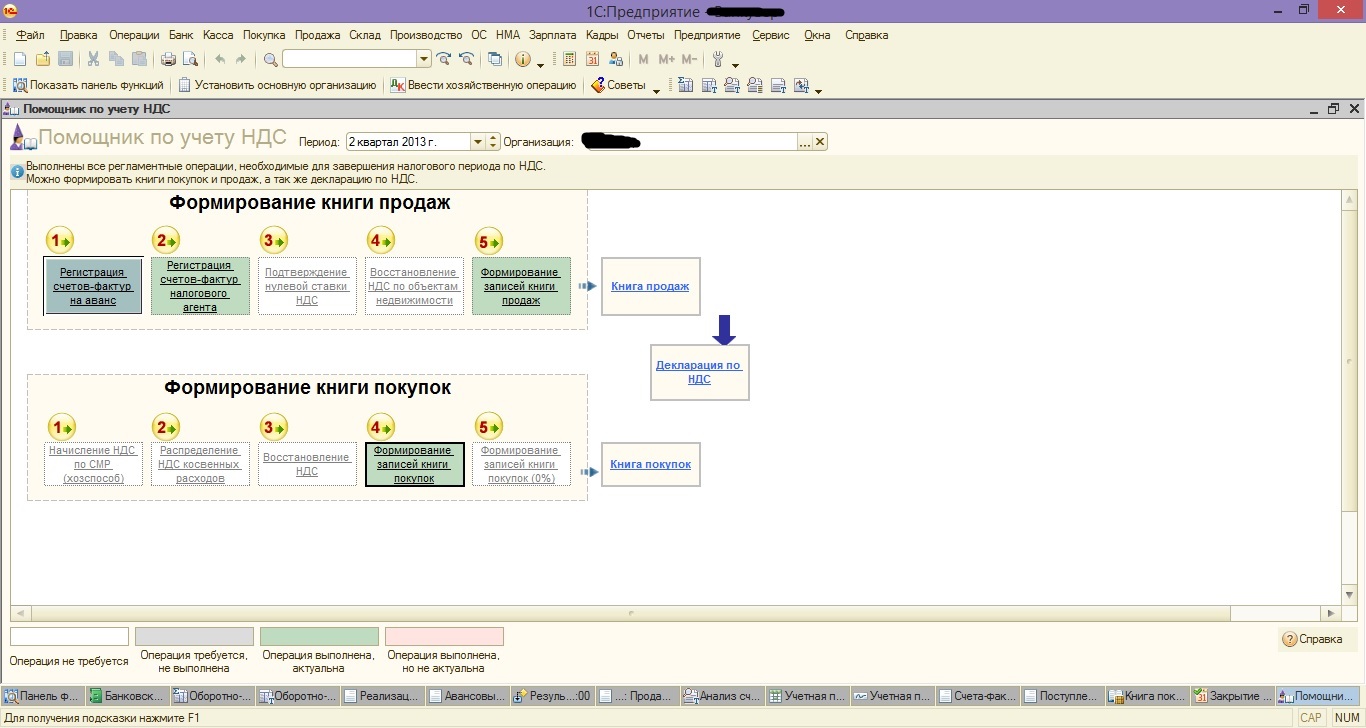This screenshot has width=1366, height=728.
Task: Click Установить основную организацию
Action: (277, 85)
